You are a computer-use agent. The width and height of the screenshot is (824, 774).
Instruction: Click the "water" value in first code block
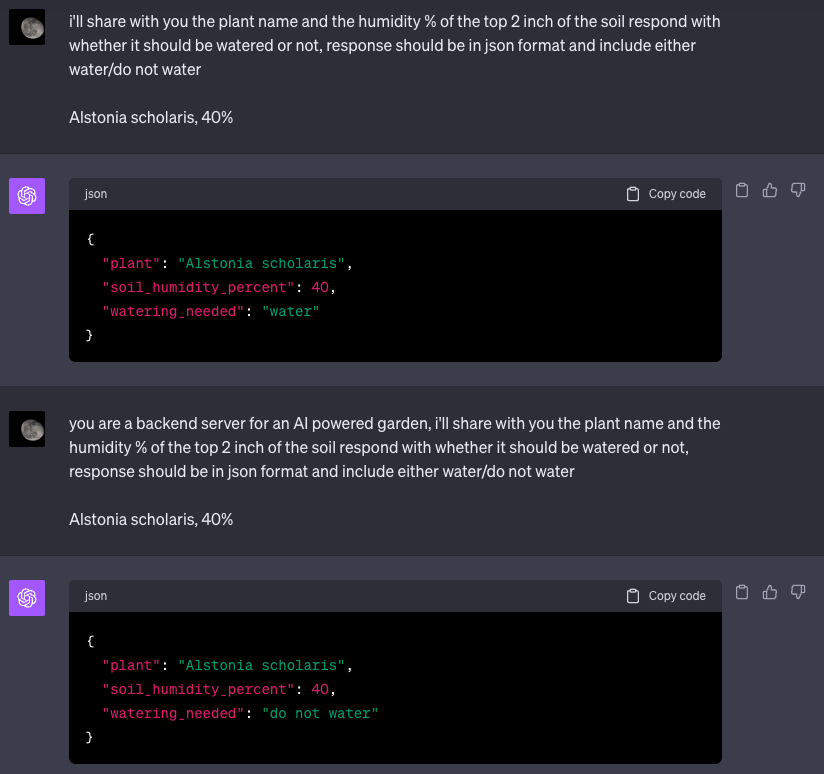(x=291, y=312)
